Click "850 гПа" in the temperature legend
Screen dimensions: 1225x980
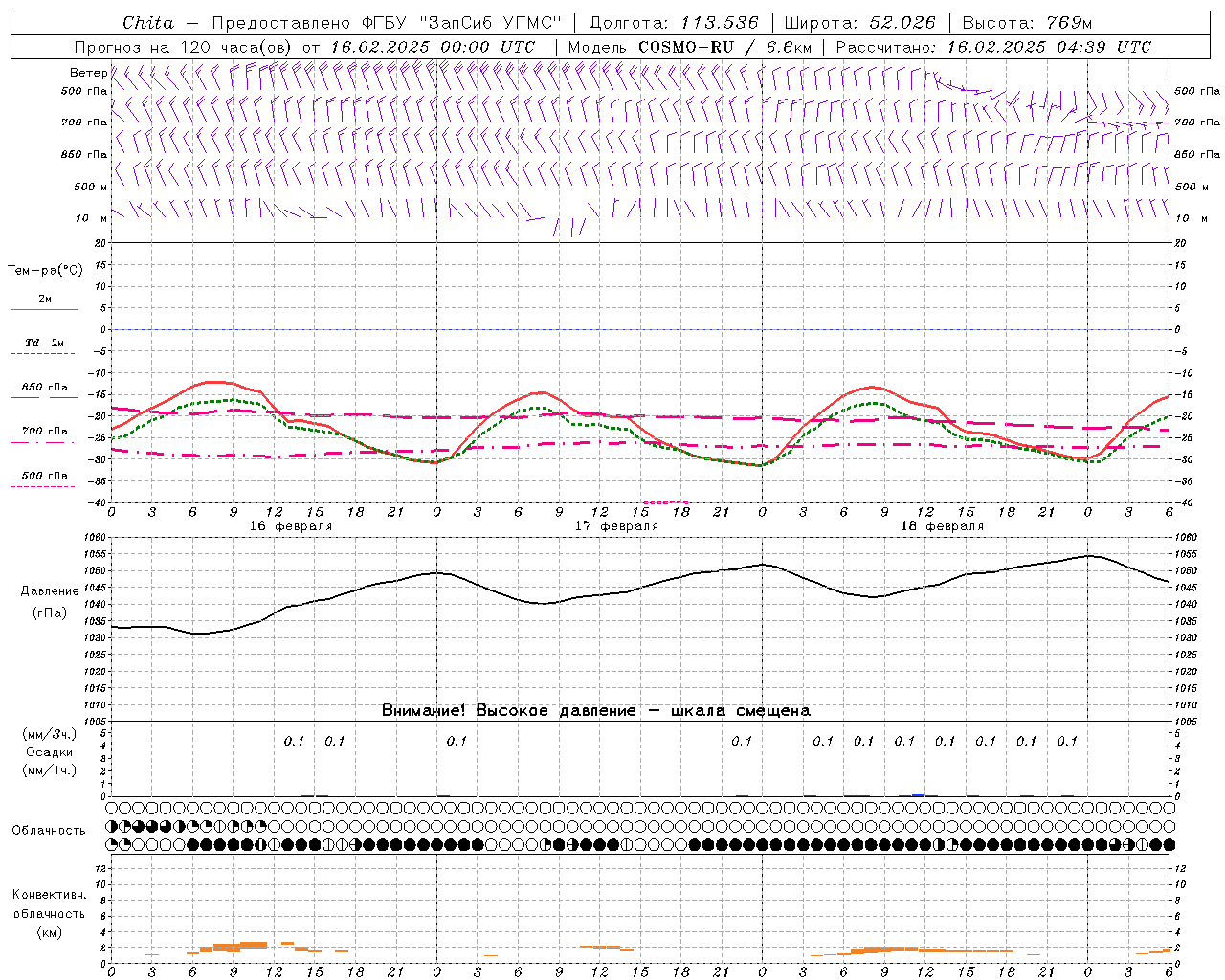click(45, 388)
